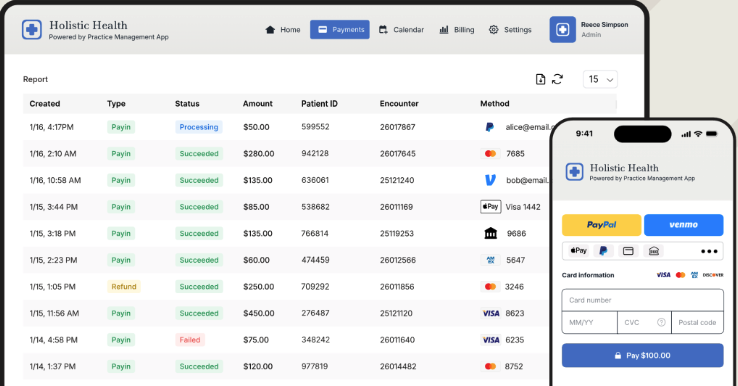Click the 1/14, 4:58 PM created date
This screenshot has height=386, width=738.
click(x=53, y=340)
